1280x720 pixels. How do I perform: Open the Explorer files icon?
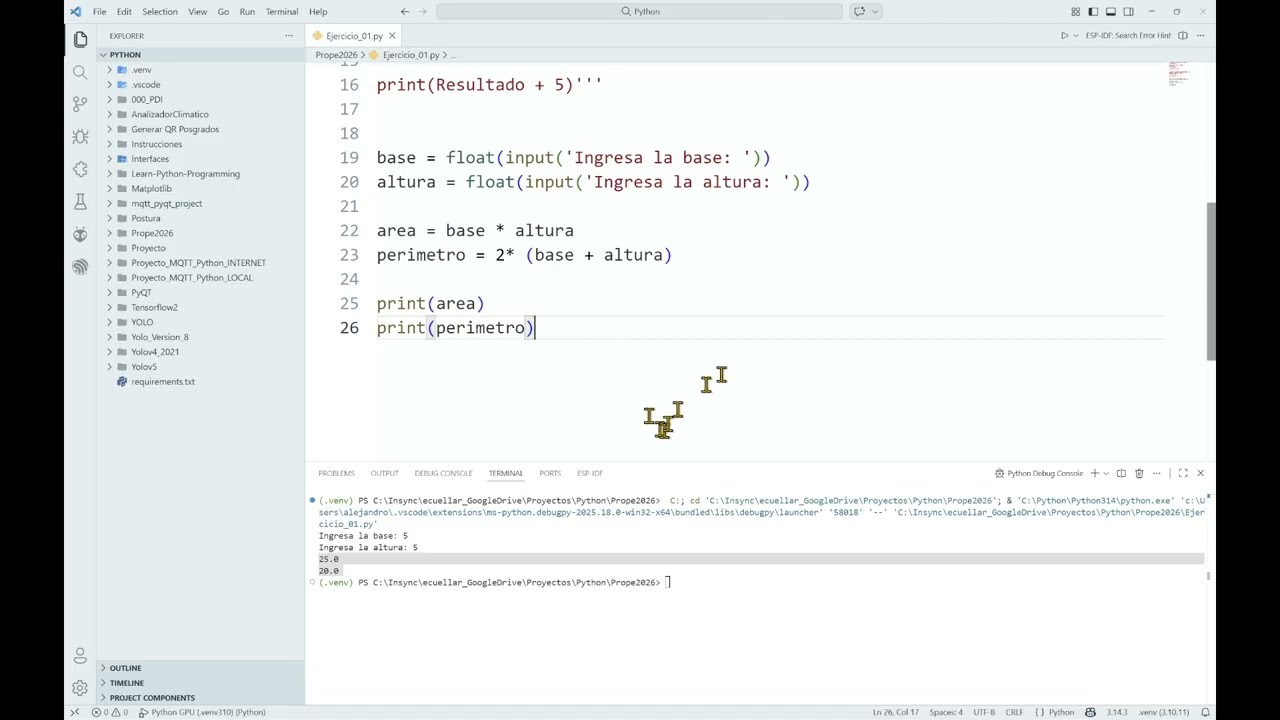click(x=80, y=40)
